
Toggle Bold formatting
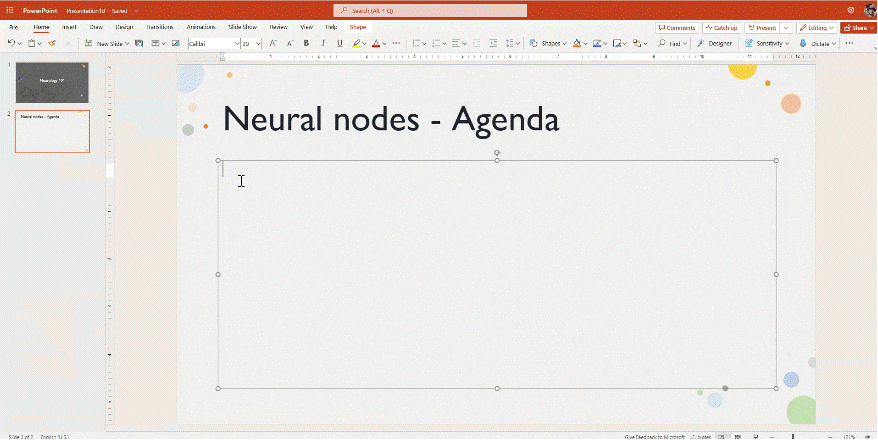(306, 44)
